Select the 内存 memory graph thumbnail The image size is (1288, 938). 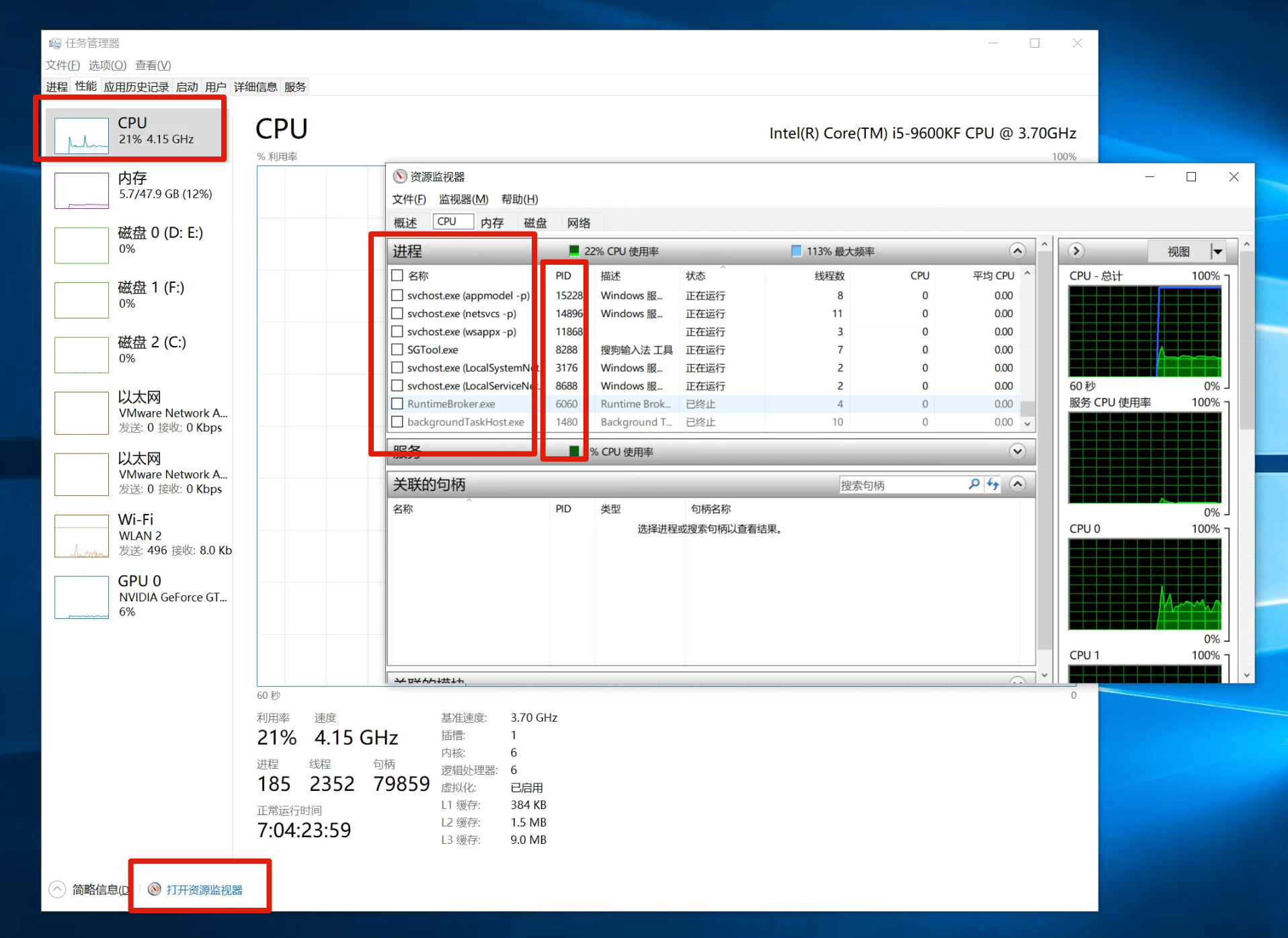81,190
